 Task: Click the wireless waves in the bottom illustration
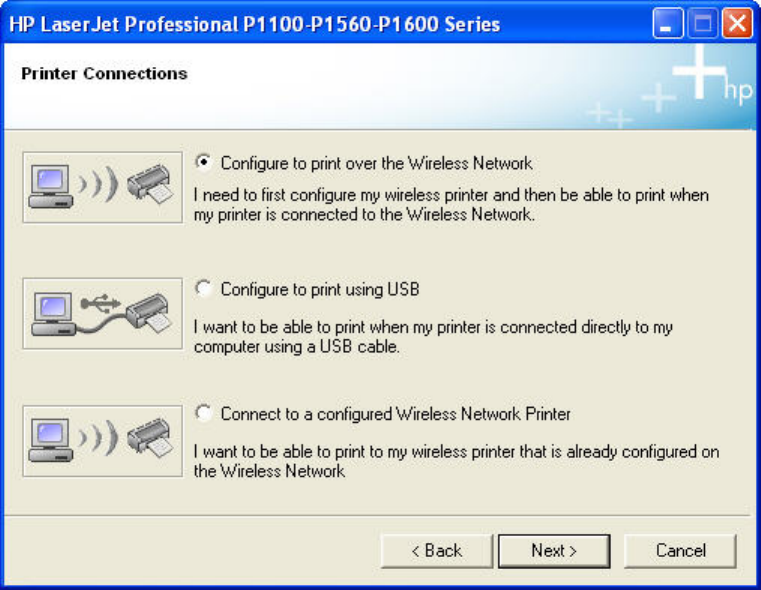pos(98,438)
